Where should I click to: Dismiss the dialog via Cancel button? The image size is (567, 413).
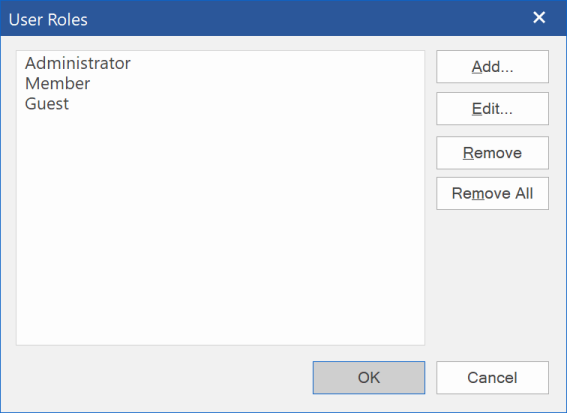click(492, 378)
